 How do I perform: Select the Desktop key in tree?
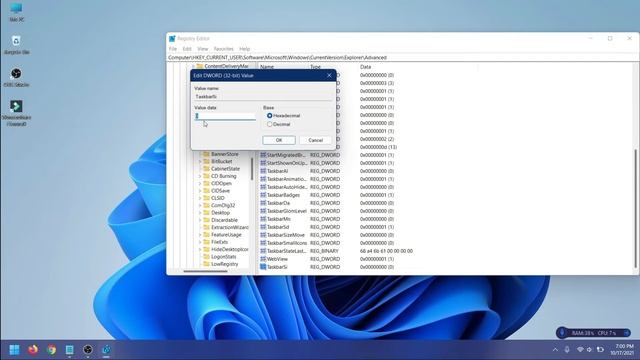(220, 213)
